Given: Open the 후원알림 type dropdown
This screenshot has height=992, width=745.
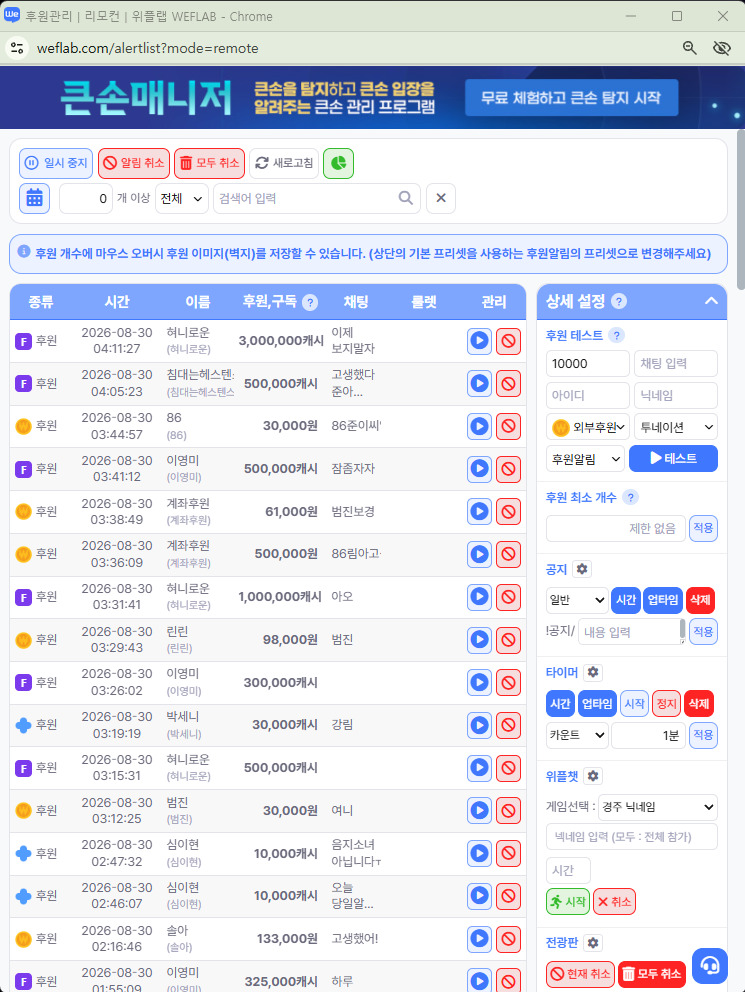Looking at the screenshot, I should 585,459.
